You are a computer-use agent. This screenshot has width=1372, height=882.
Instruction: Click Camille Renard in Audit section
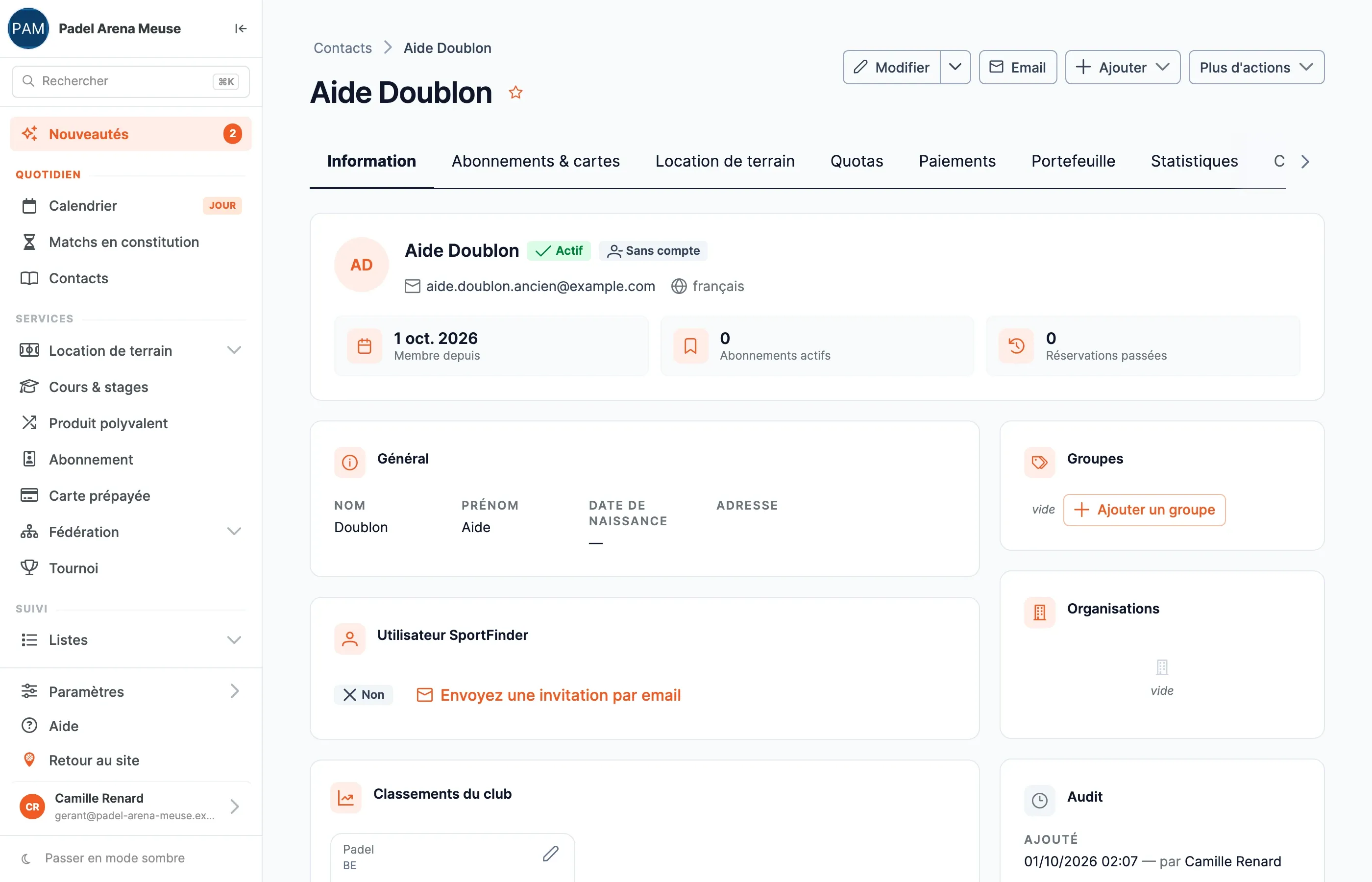pos(1232,861)
